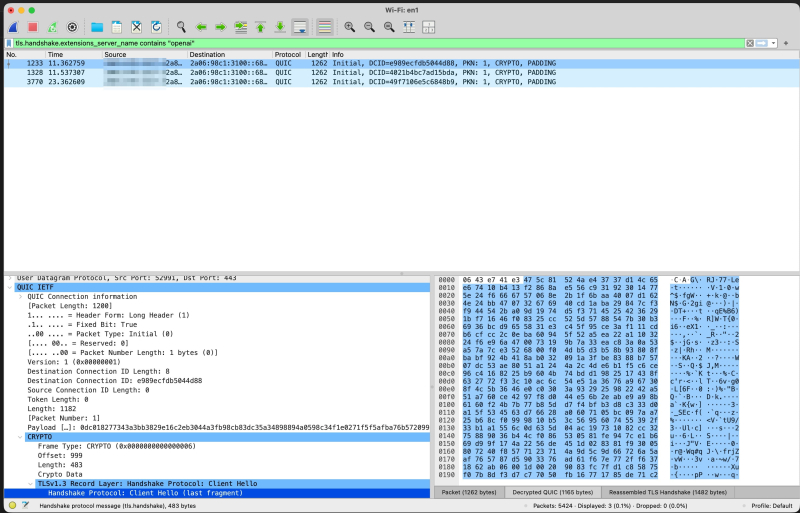Toggle packet list colorization
Screen dimensions: 800x513
[x=324, y=27]
